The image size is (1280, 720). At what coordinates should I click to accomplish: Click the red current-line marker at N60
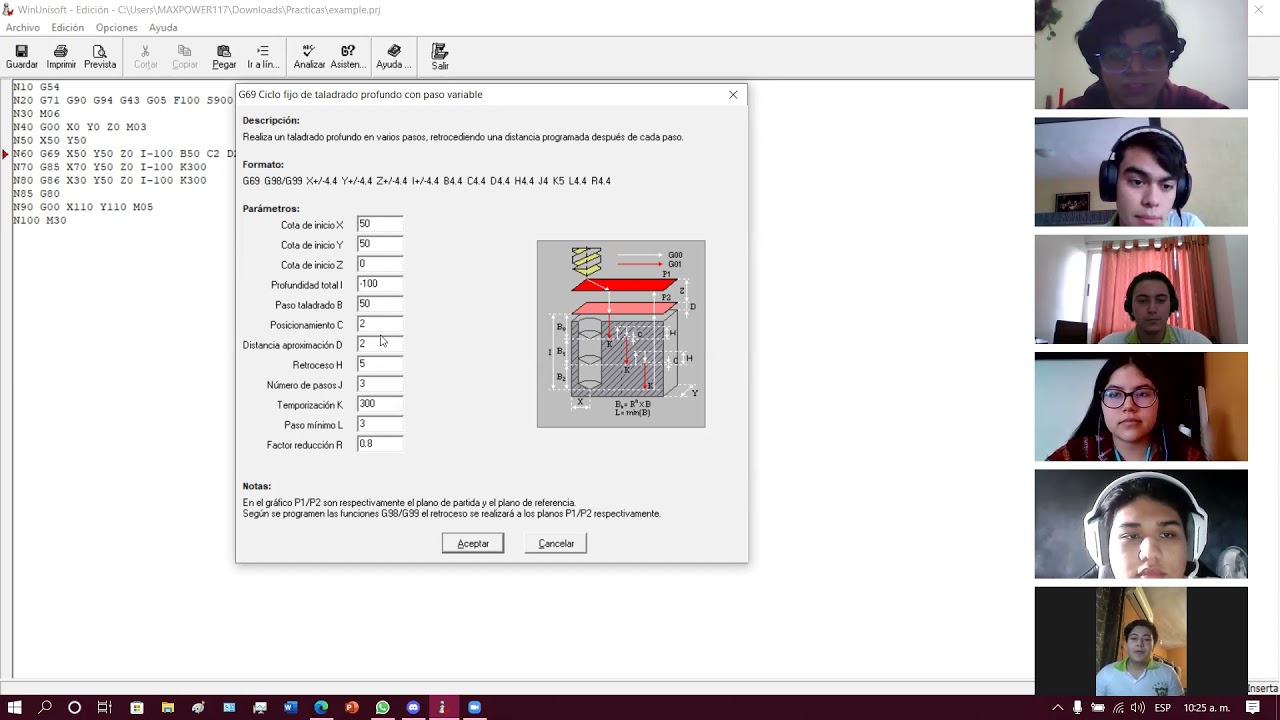(x=5, y=154)
